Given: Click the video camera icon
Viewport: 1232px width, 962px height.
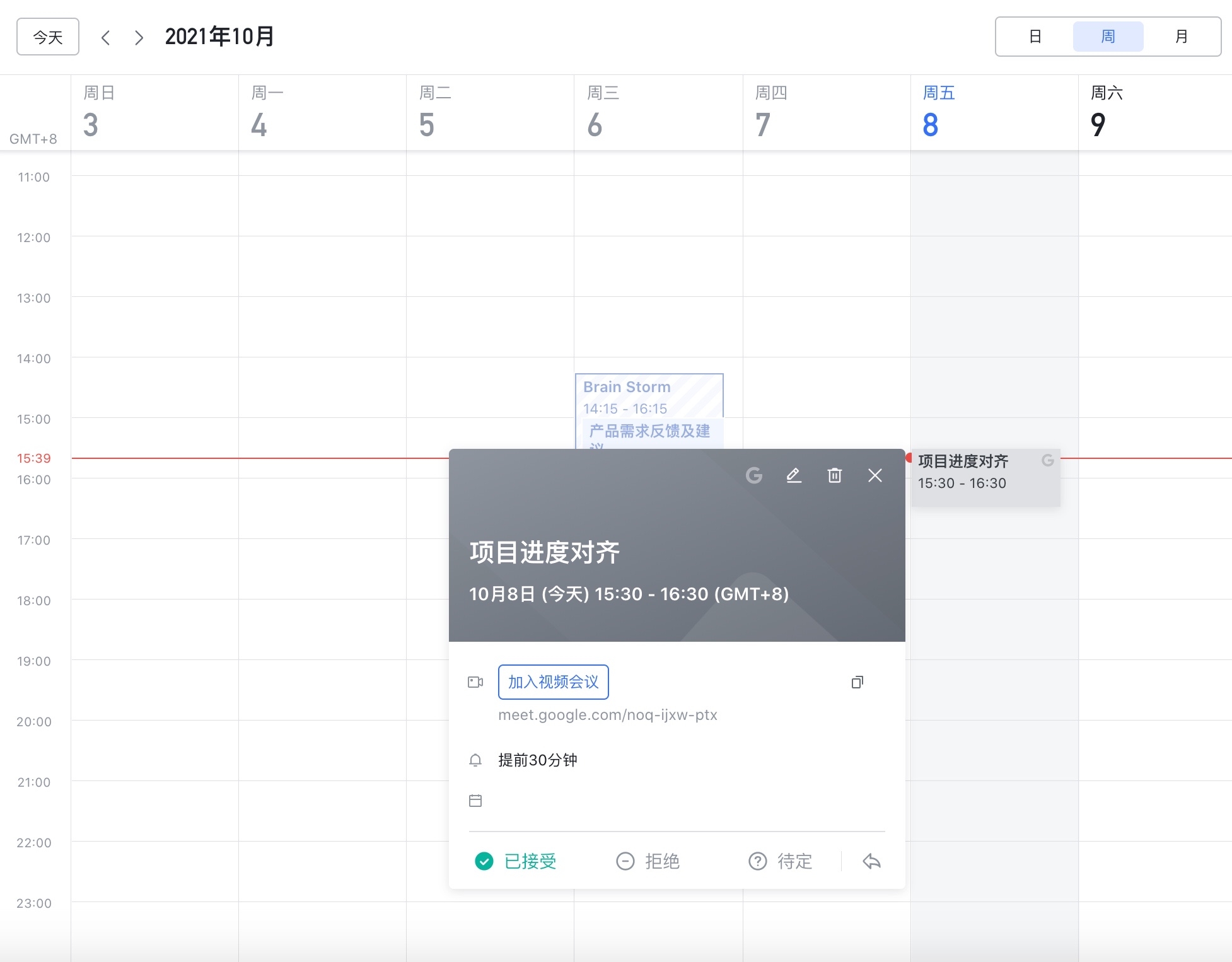Looking at the screenshot, I should click(x=475, y=682).
